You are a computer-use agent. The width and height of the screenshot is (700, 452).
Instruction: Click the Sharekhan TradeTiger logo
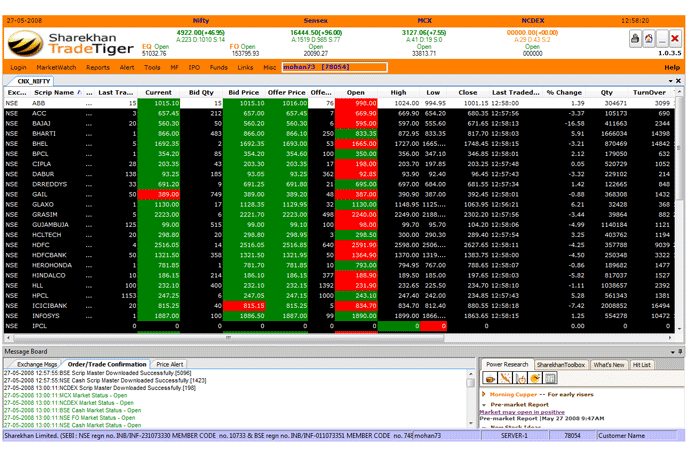(x=71, y=43)
